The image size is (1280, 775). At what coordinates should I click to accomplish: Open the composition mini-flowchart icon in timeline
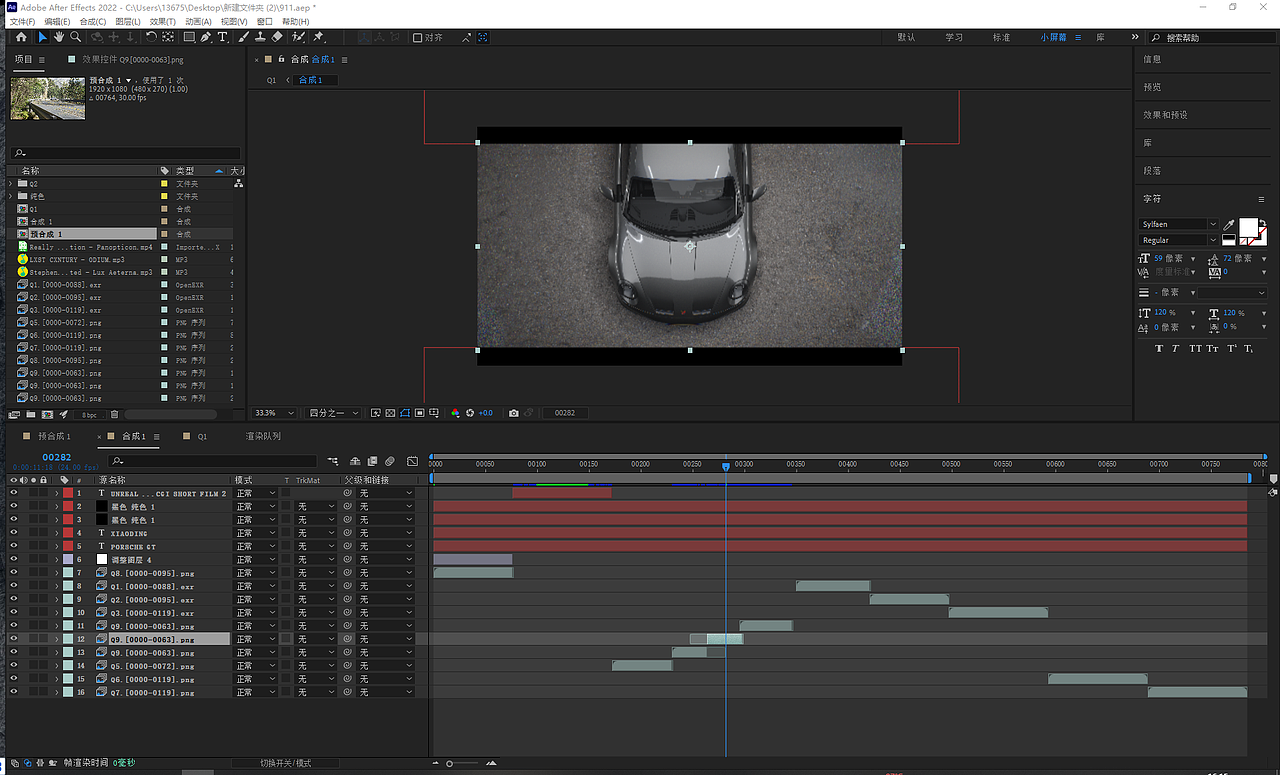[333, 461]
